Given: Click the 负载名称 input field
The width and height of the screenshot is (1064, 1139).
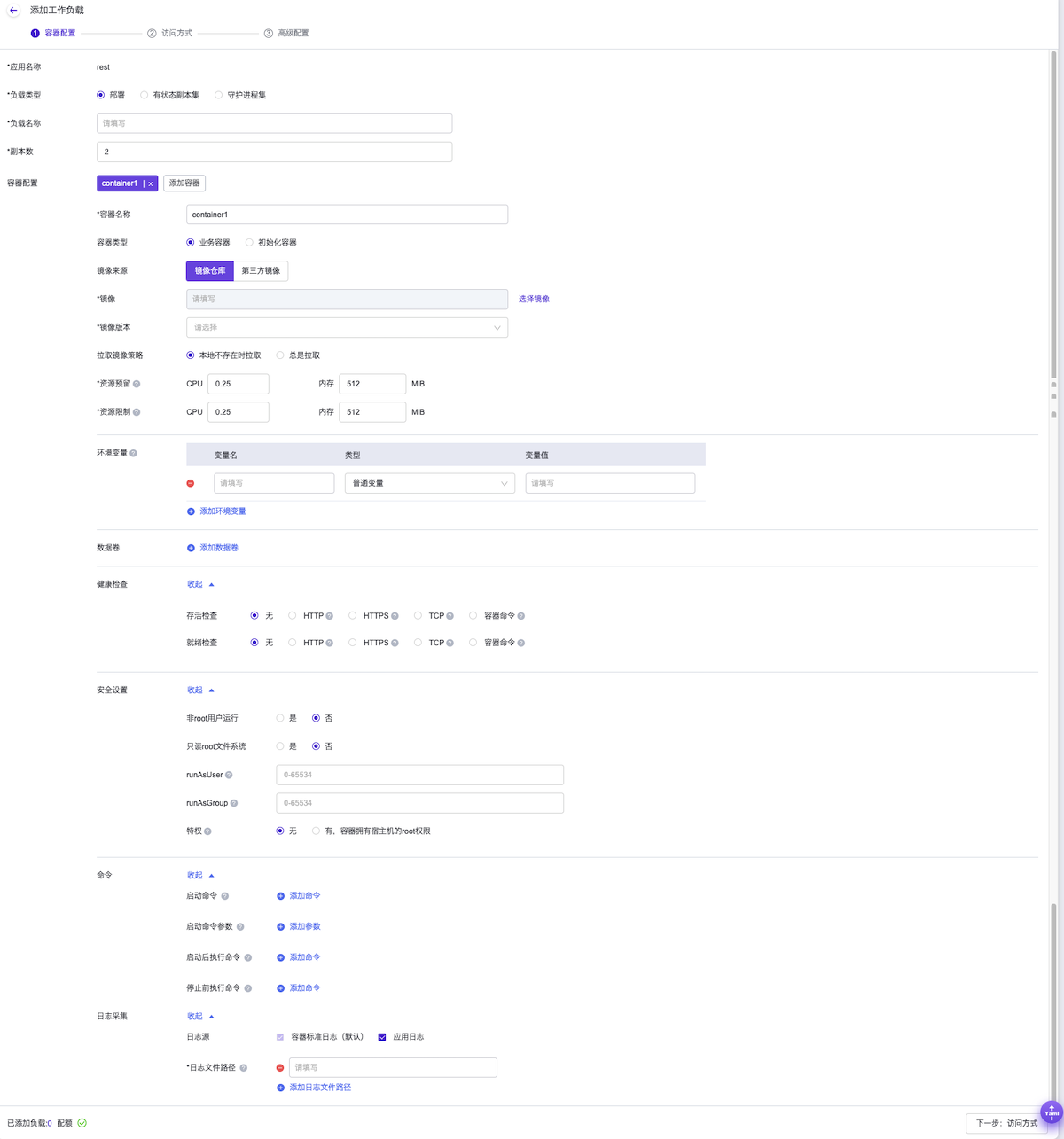Looking at the screenshot, I should (x=274, y=123).
